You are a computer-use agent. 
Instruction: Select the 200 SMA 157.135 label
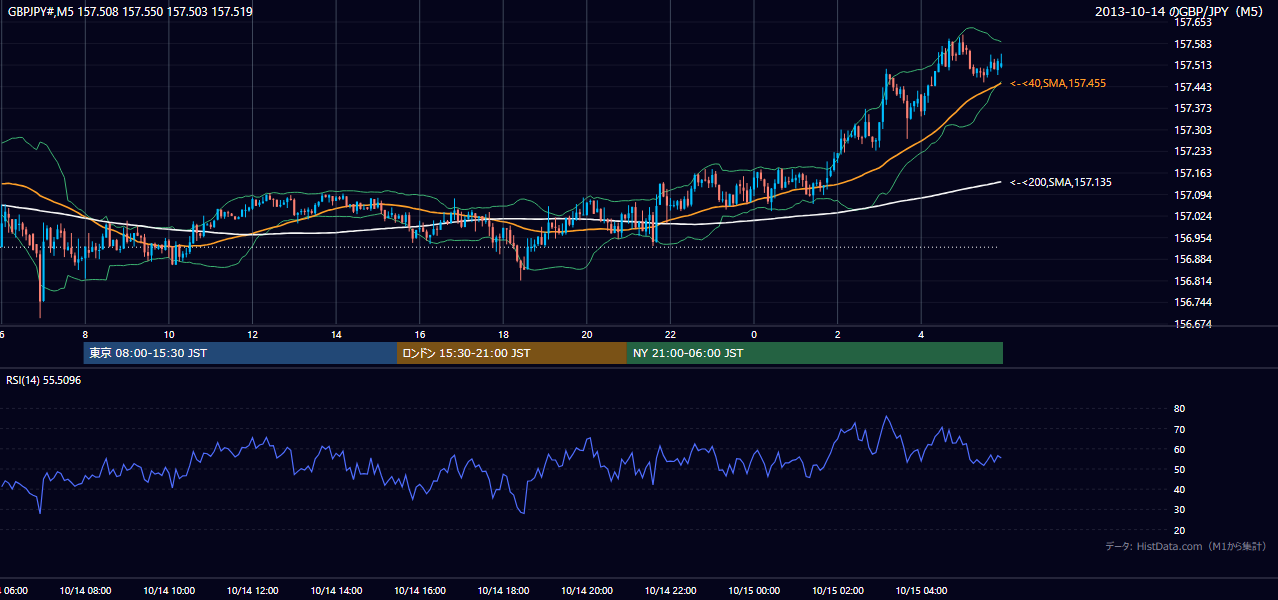pos(1061,182)
